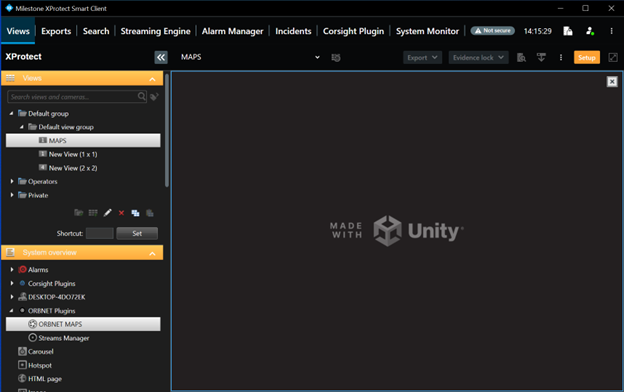Click the rename pencil icon
The height and width of the screenshot is (392, 624).
[107, 213]
